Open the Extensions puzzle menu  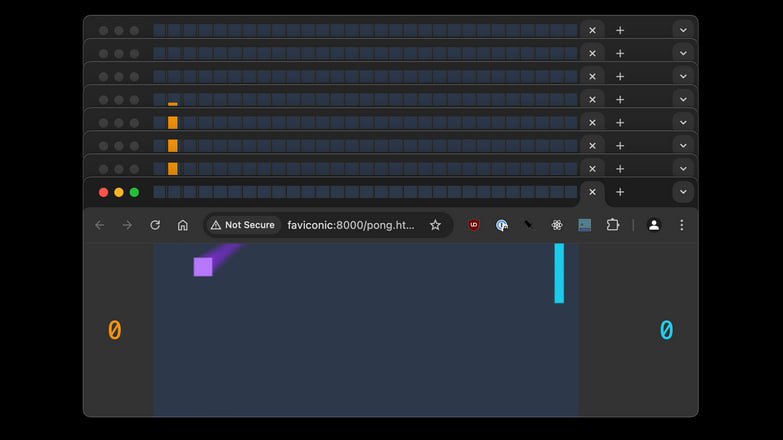pos(613,225)
